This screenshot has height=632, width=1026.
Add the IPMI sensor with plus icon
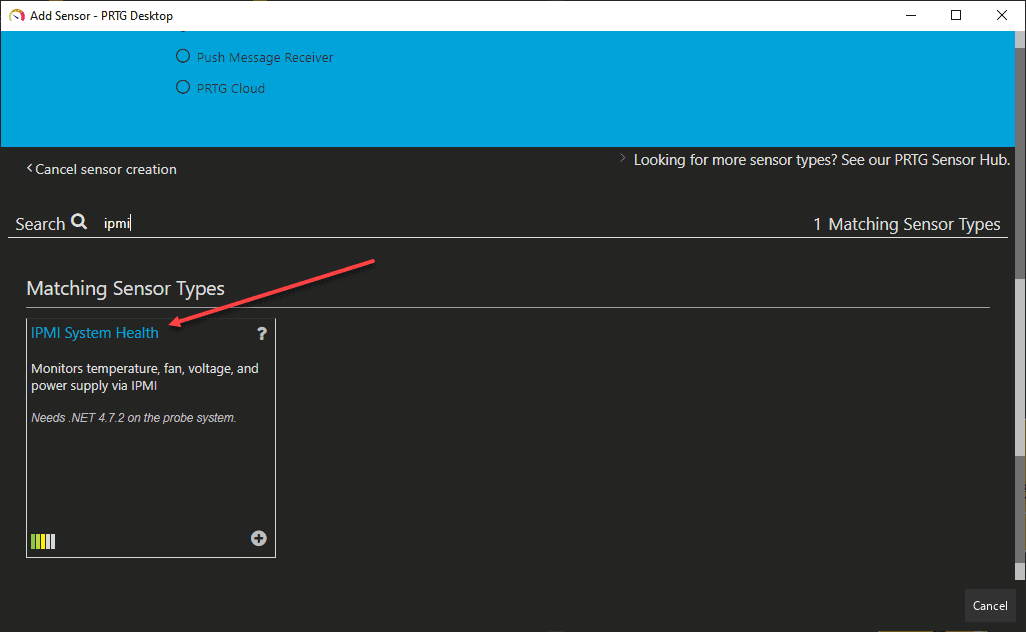258,538
